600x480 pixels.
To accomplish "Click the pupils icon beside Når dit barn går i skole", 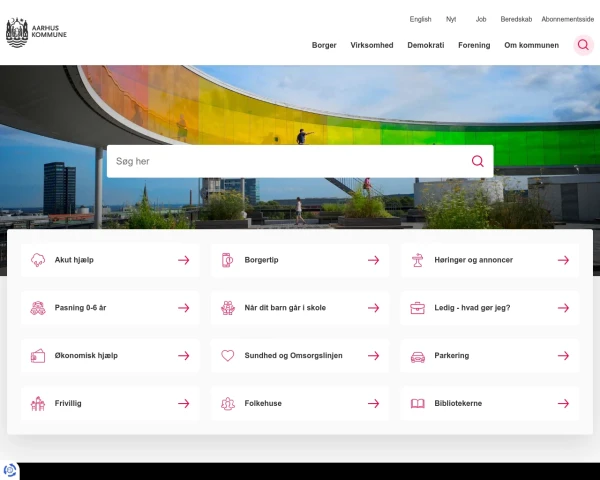I will 228,308.
